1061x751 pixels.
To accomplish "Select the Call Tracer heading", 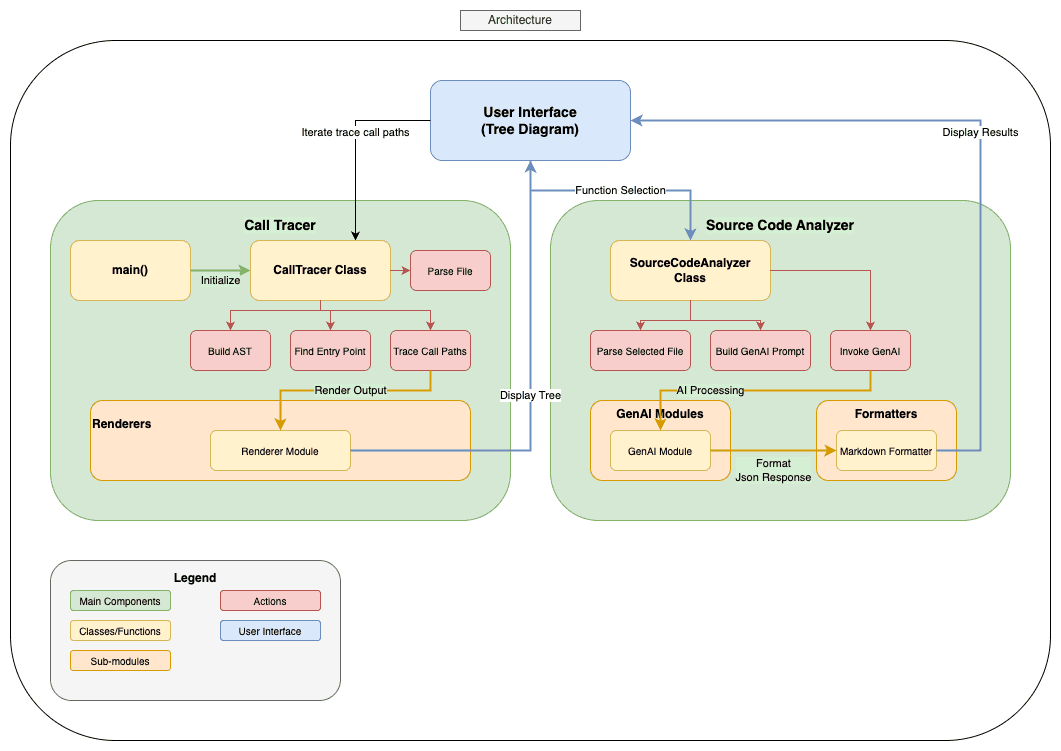I will tap(280, 225).
